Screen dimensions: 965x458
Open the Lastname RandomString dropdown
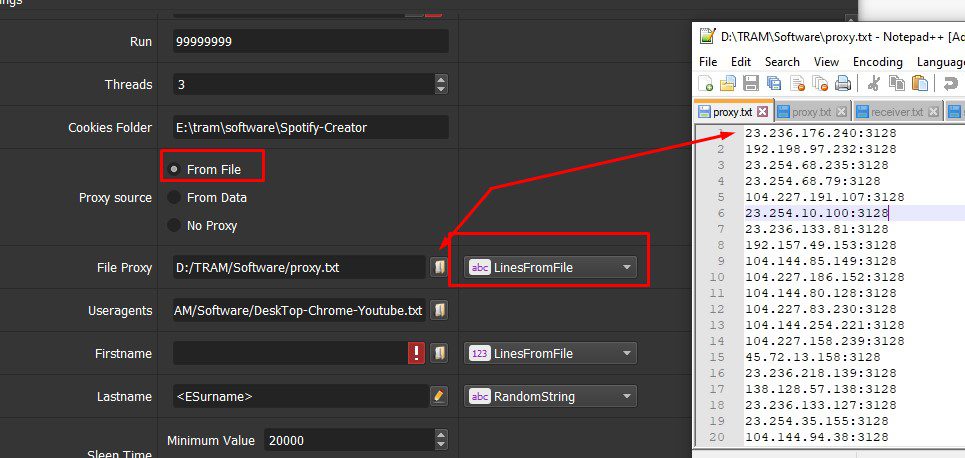point(550,396)
